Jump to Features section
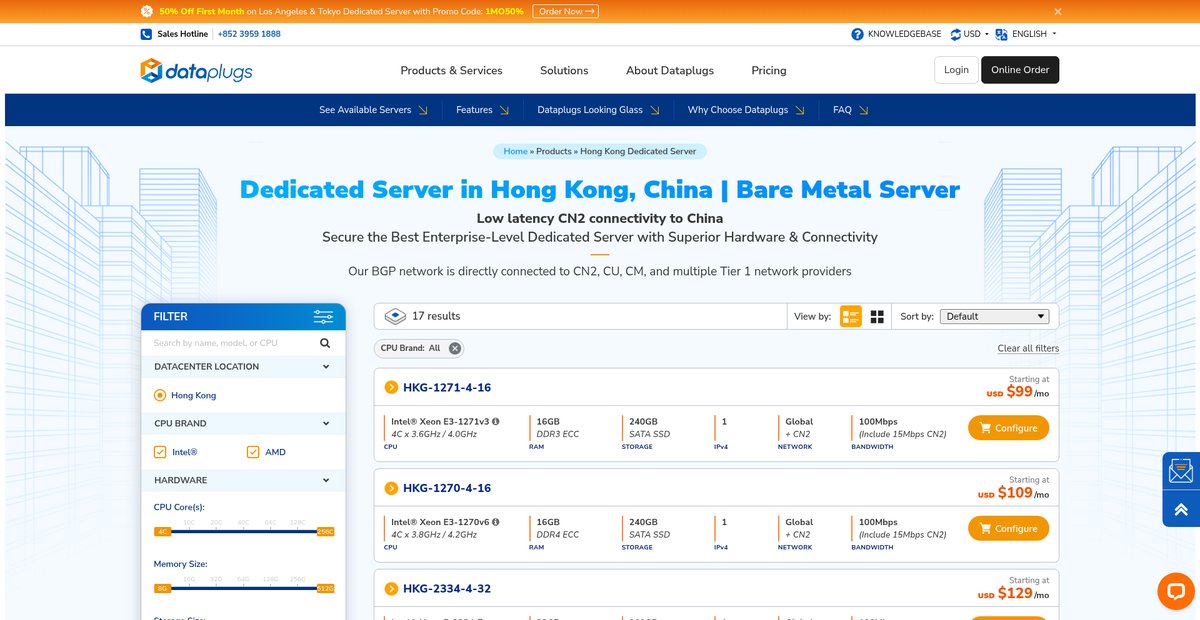 click(482, 110)
